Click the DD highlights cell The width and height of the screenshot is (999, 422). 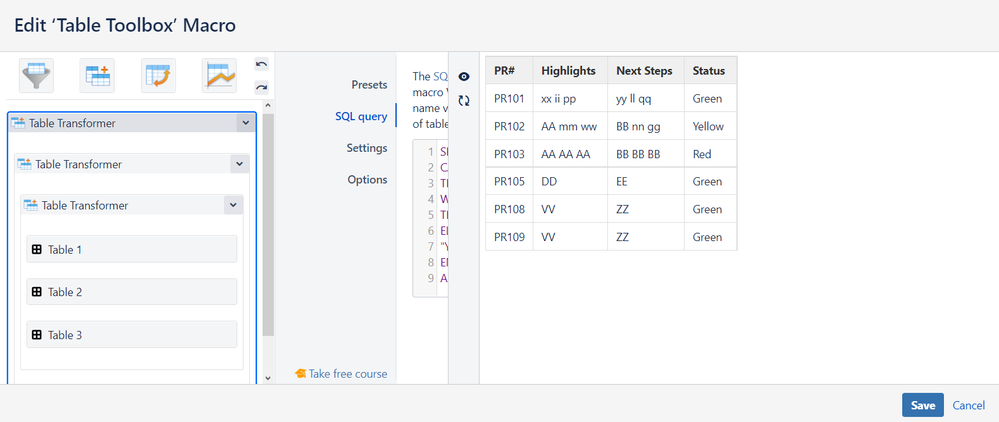570,182
